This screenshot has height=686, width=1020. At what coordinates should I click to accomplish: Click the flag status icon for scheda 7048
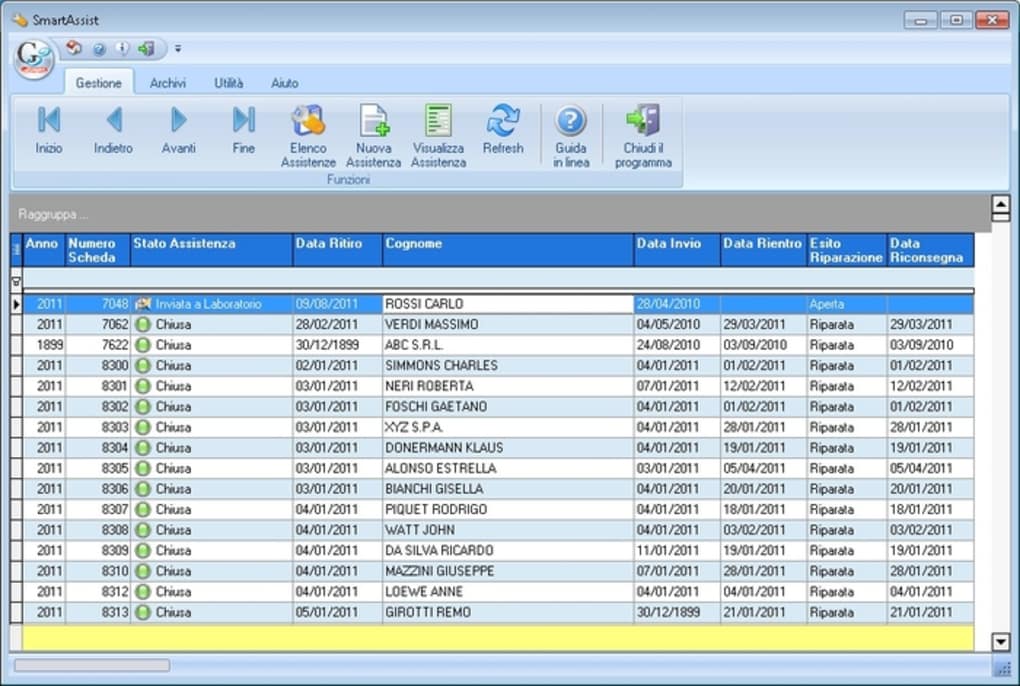tap(143, 304)
